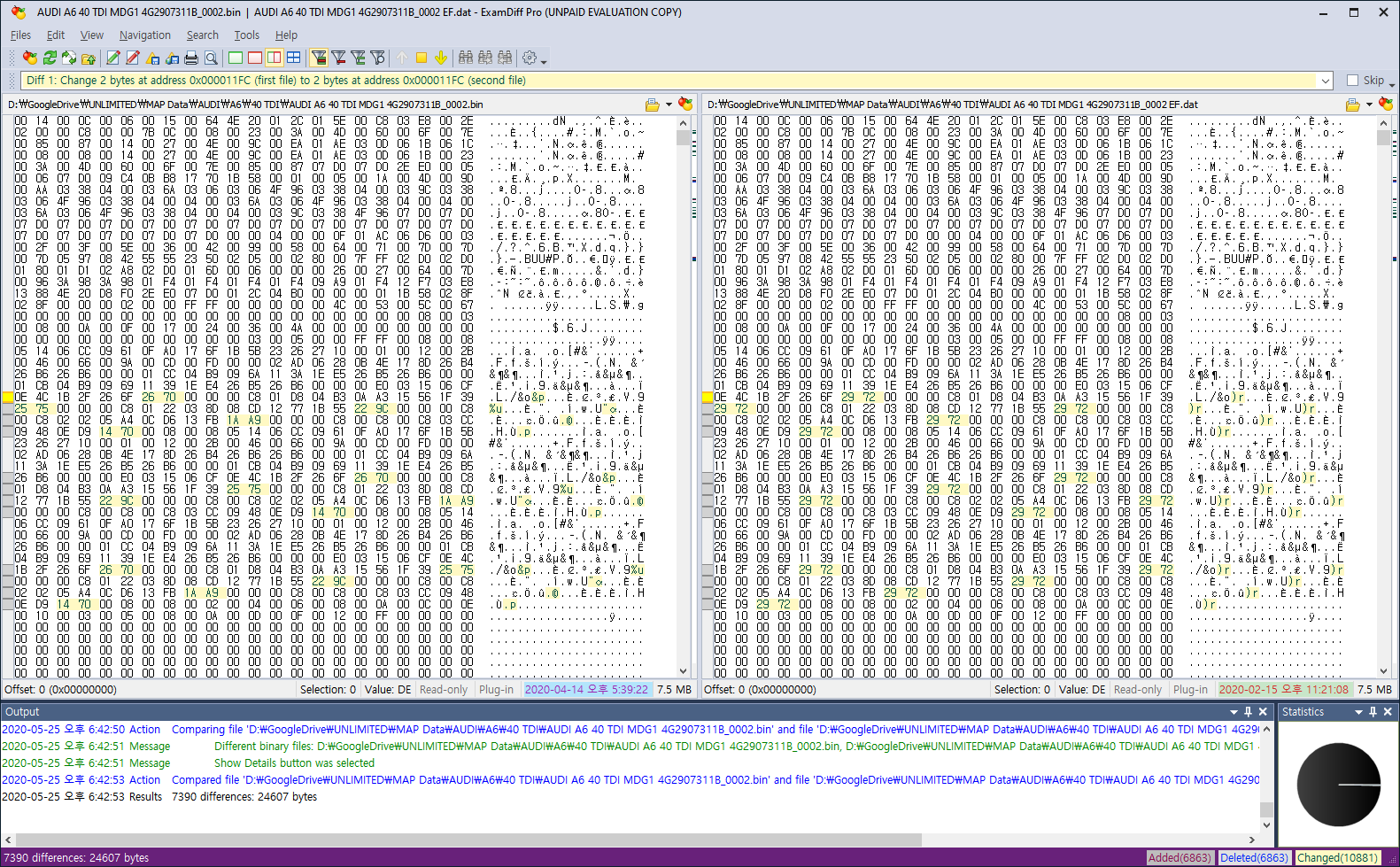The image size is (1400, 867).
Task: Toggle the Output panel pin icon
Action: pyautogui.click(x=1249, y=712)
